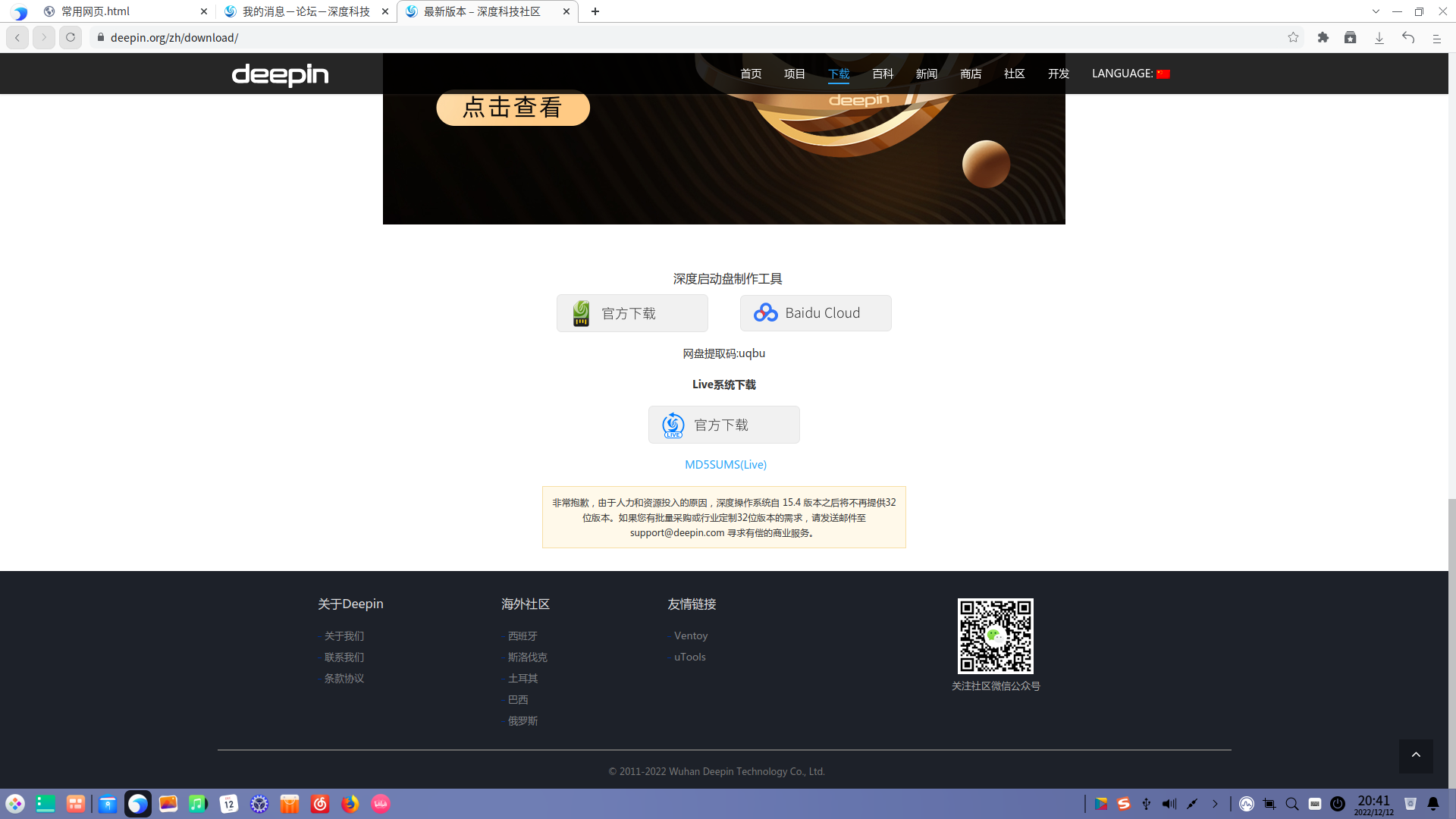Bookmark the page with the star icon
Image resolution: width=1456 pixels, height=819 pixels.
[x=1294, y=37]
